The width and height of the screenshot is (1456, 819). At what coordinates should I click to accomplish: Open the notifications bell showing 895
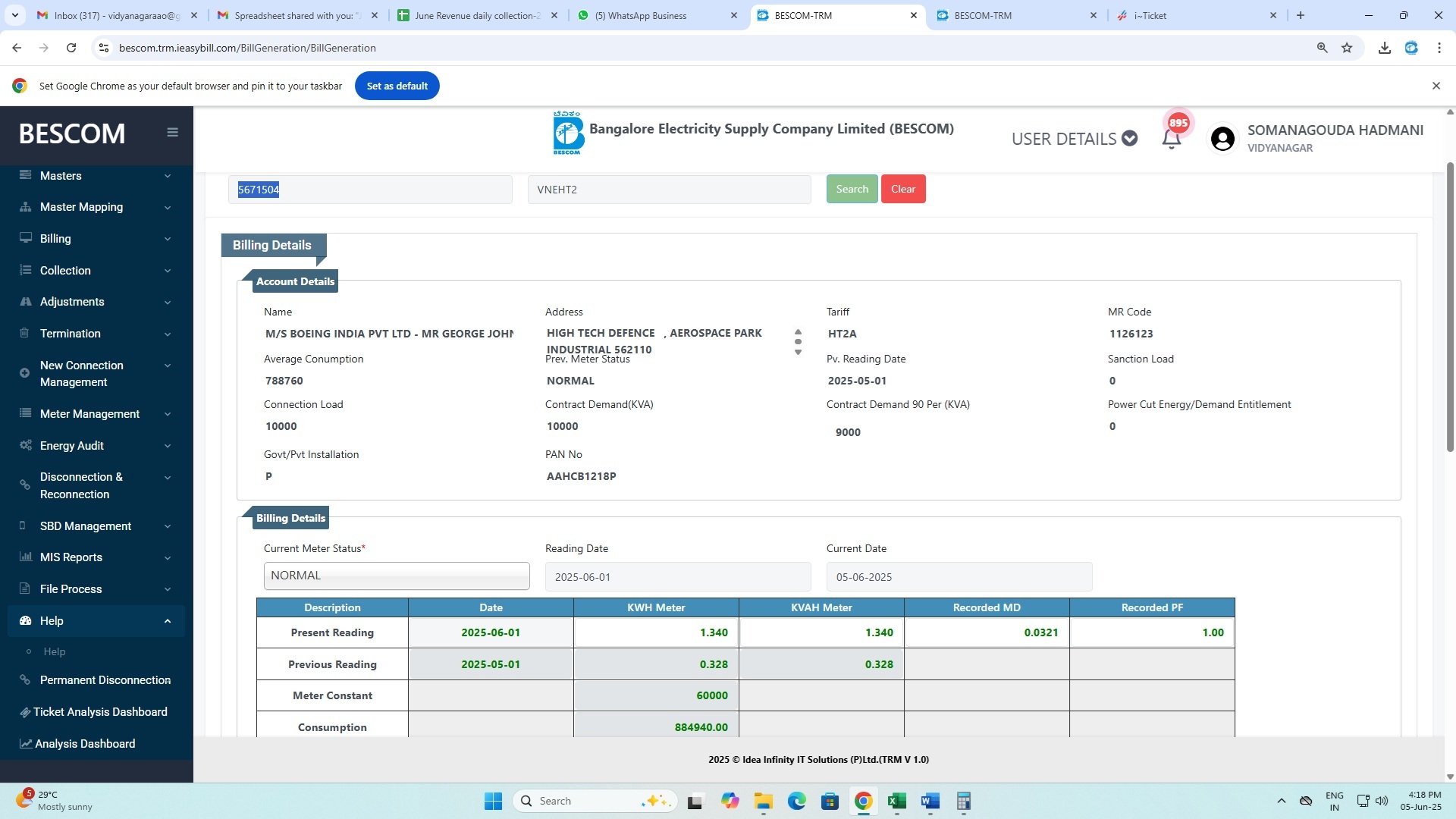coord(1172,138)
